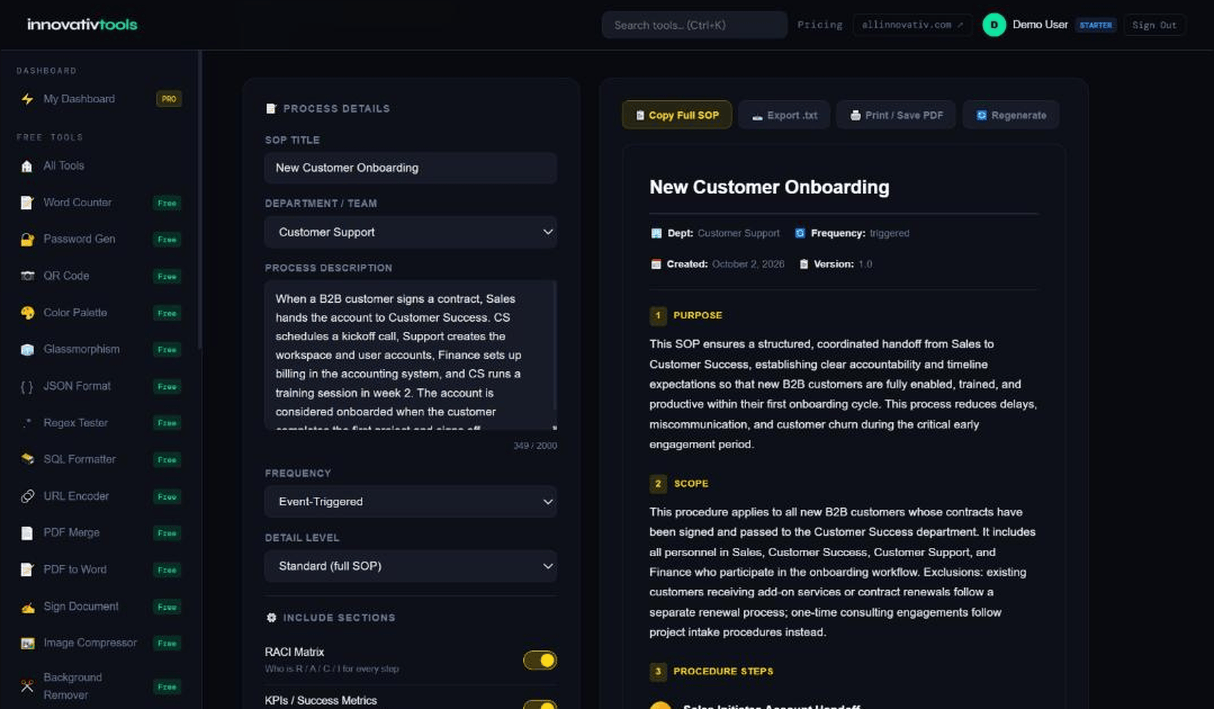This screenshot has height=709, width=1214.
Task: Edit the SOP Title input
Action: click(x=411, y=168)
